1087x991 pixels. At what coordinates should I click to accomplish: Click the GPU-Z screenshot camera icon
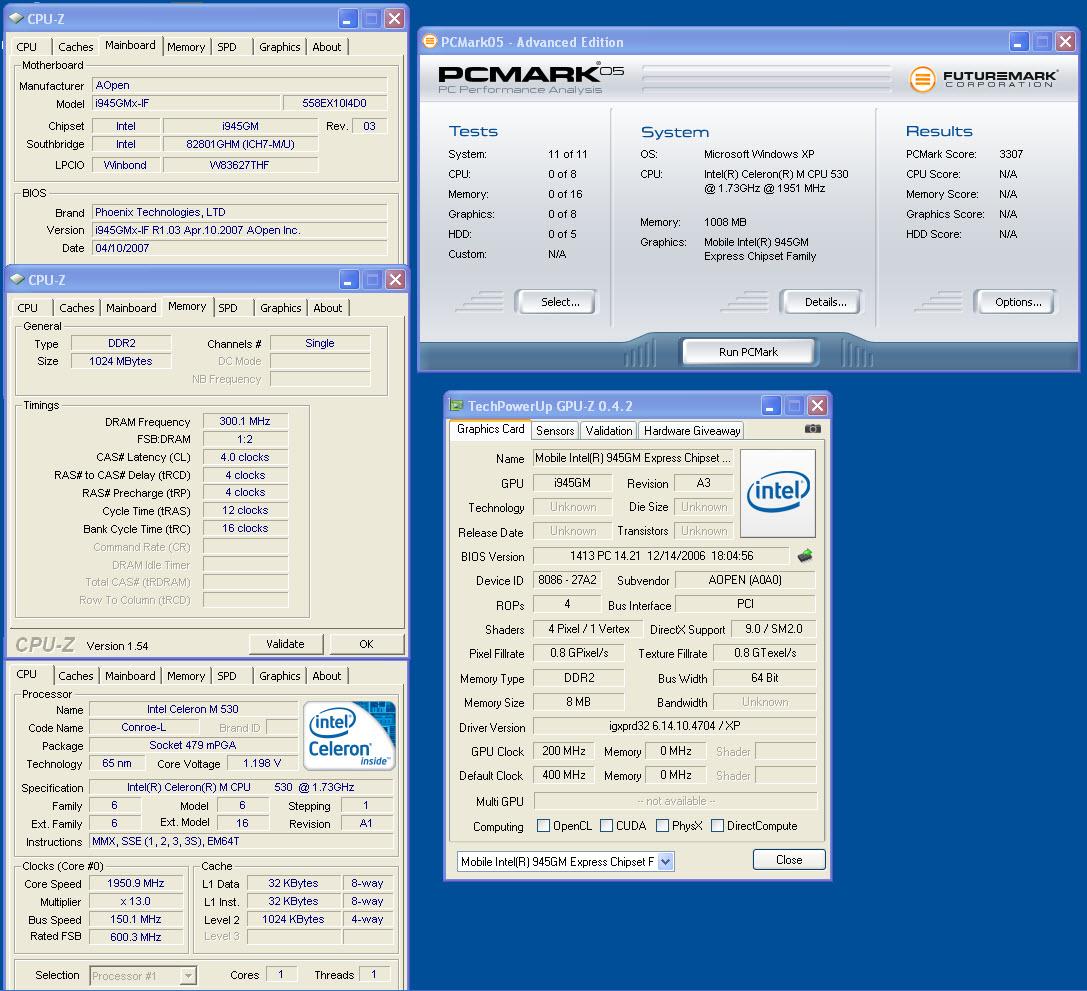[812, 429]
